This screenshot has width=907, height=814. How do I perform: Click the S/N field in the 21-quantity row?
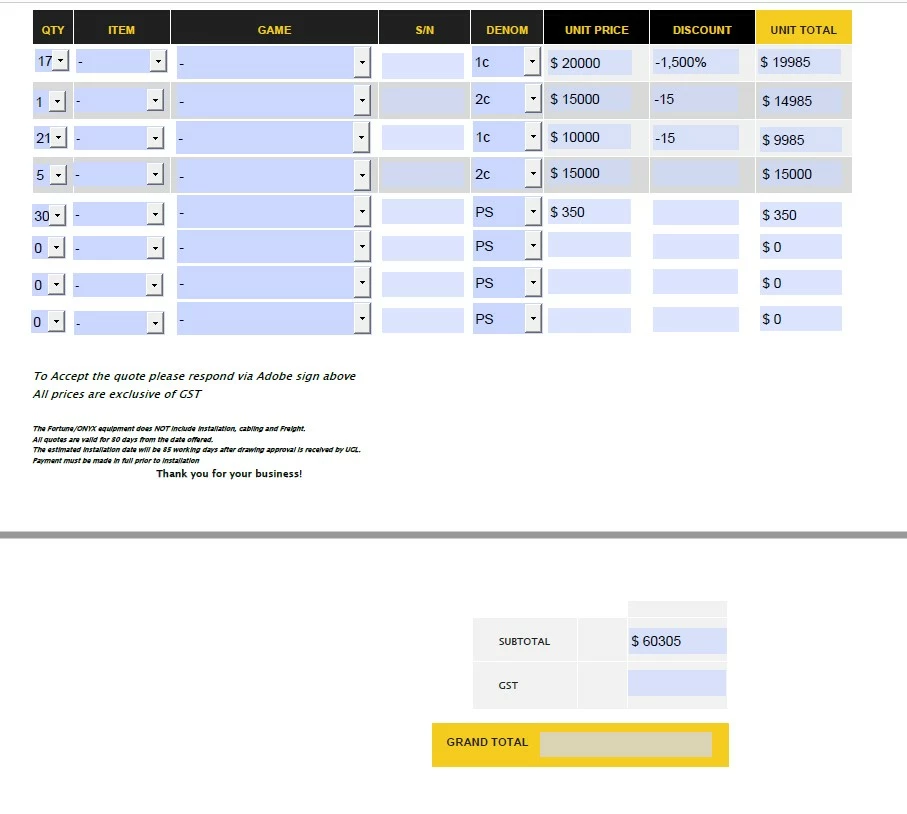pyautogui.click(x=423, y=138)
